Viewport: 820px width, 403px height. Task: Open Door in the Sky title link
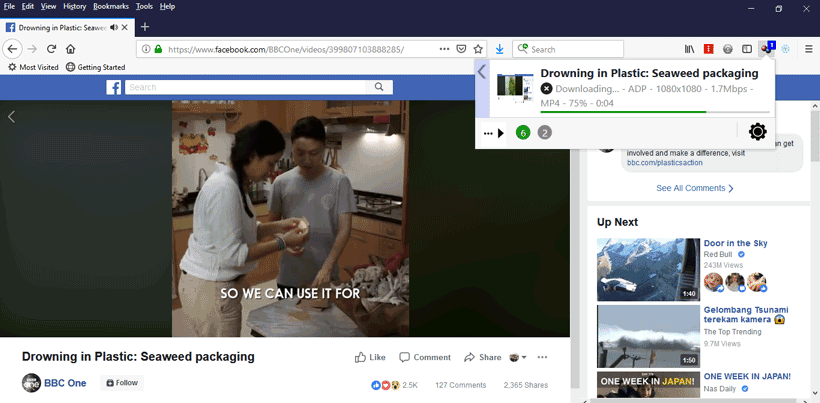[735, 243]
